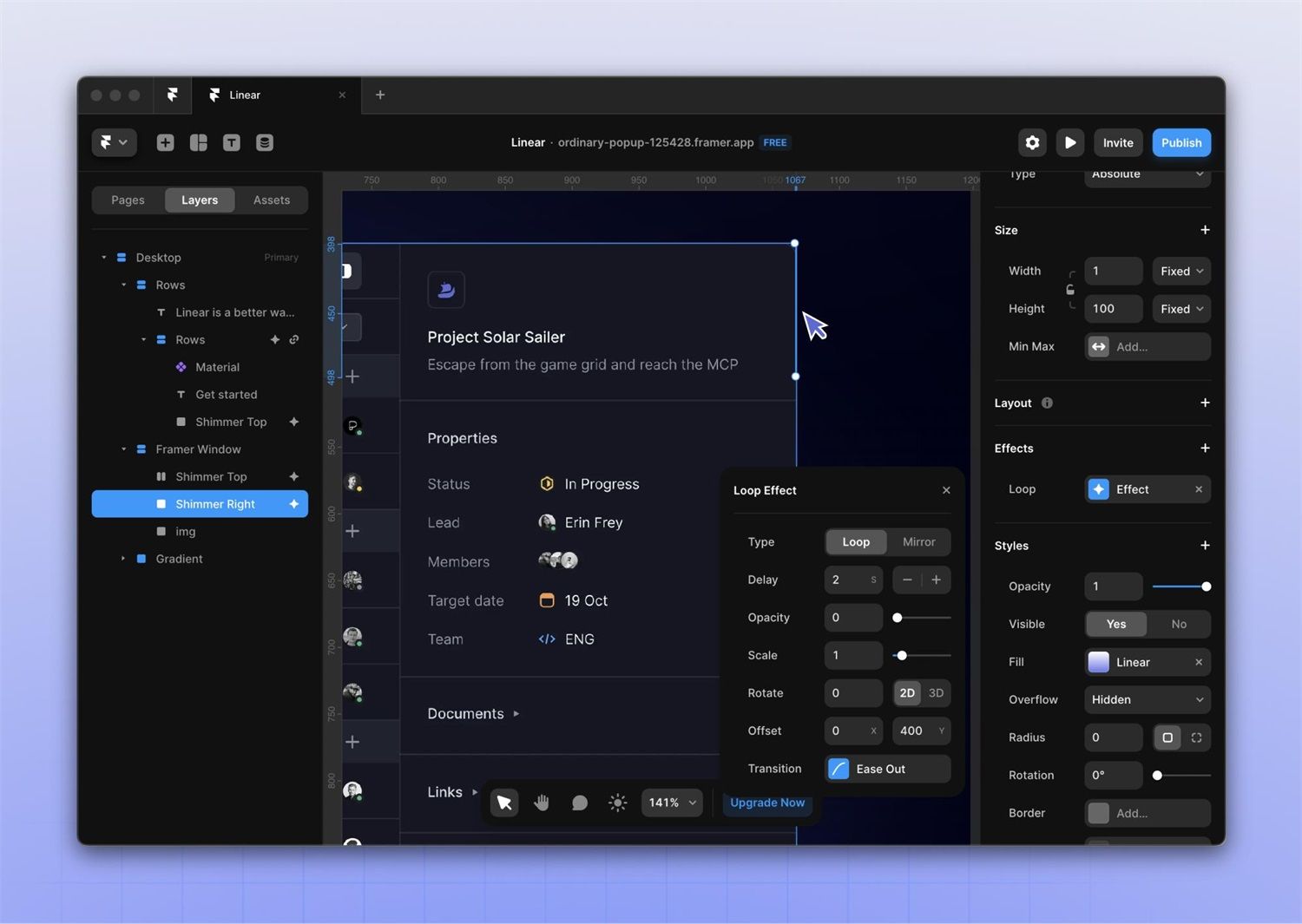1302x924 pixels.
Task: Toggle the light/dark sun icon
Action: click(x=617, y=803)
